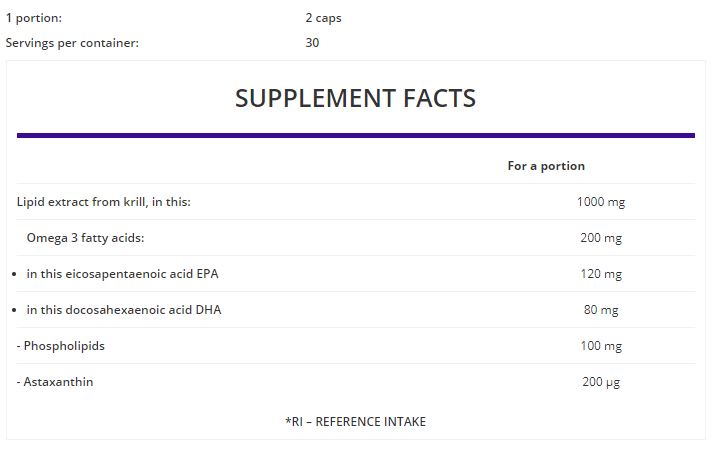Select the docosahexaenoic acid DHA entry
Viewport: 719px width, 449px height.
tap(124, 310)
